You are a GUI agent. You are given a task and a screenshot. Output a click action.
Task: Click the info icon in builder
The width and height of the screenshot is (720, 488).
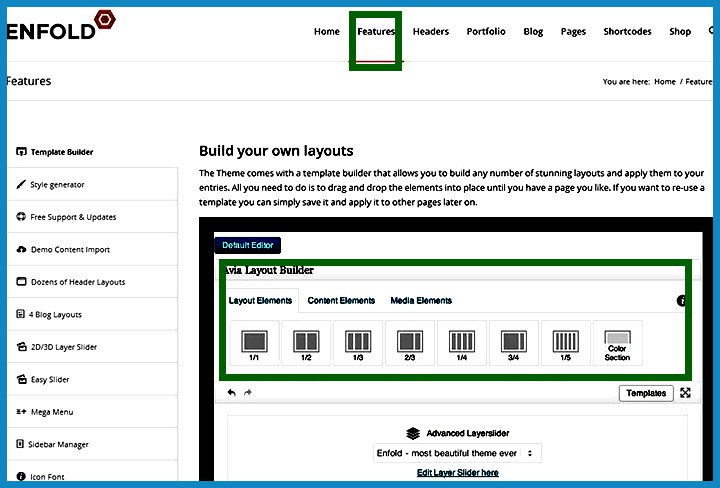click(x=682, y=301)
